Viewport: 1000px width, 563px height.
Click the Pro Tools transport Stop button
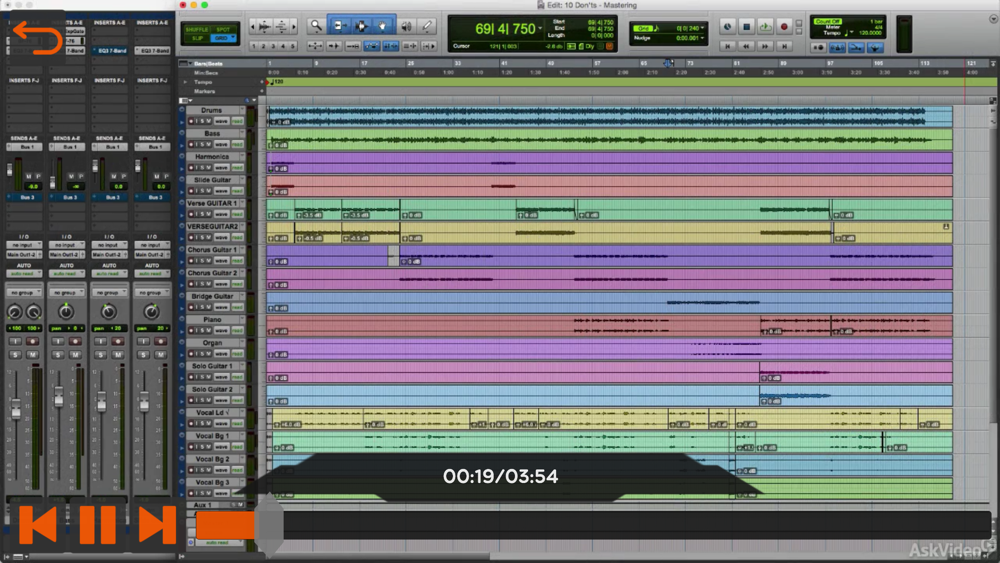click(745, 26)
